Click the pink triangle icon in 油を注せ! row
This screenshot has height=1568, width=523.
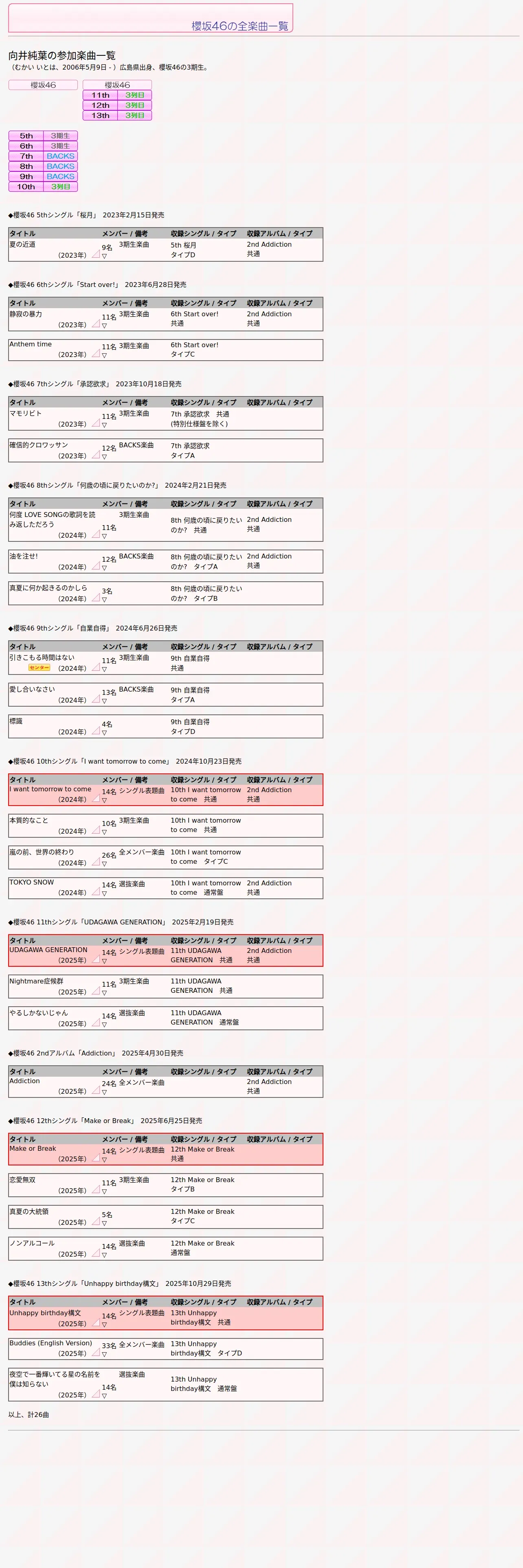[x=96, y=566]
